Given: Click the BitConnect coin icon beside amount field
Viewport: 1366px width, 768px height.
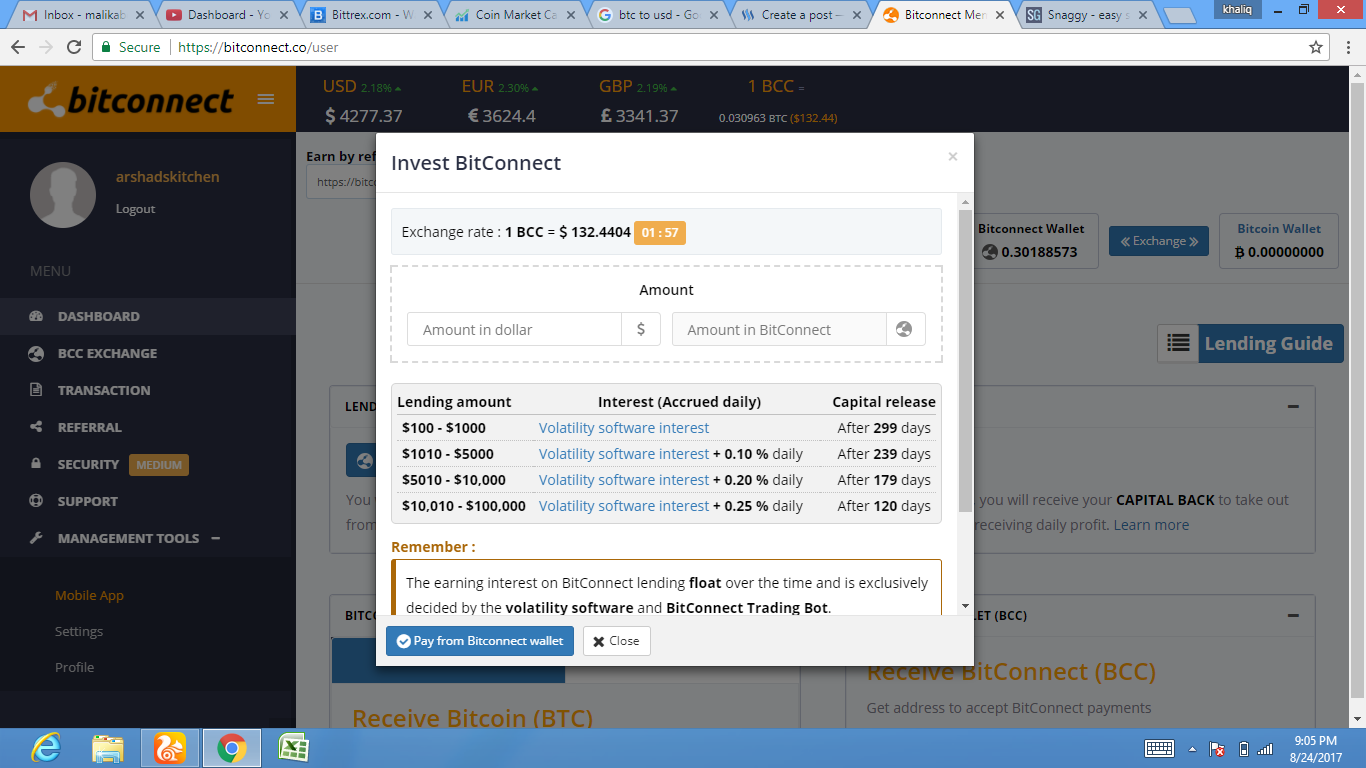Looking at the screenshot, I should [905, 329].
